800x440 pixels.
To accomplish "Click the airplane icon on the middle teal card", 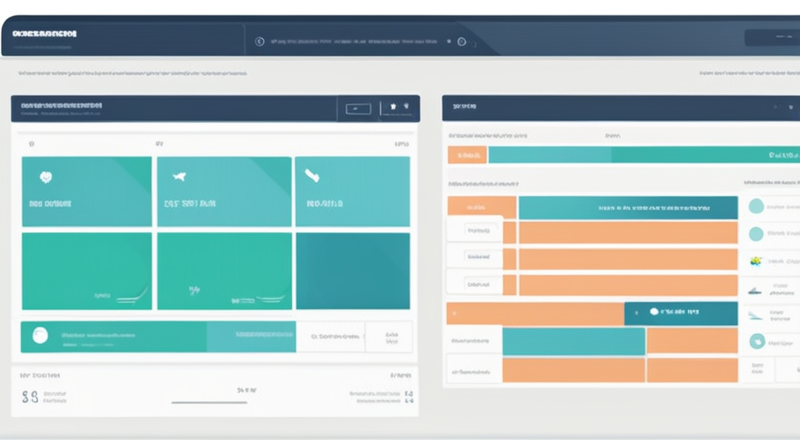I will [x=179, y=177].
